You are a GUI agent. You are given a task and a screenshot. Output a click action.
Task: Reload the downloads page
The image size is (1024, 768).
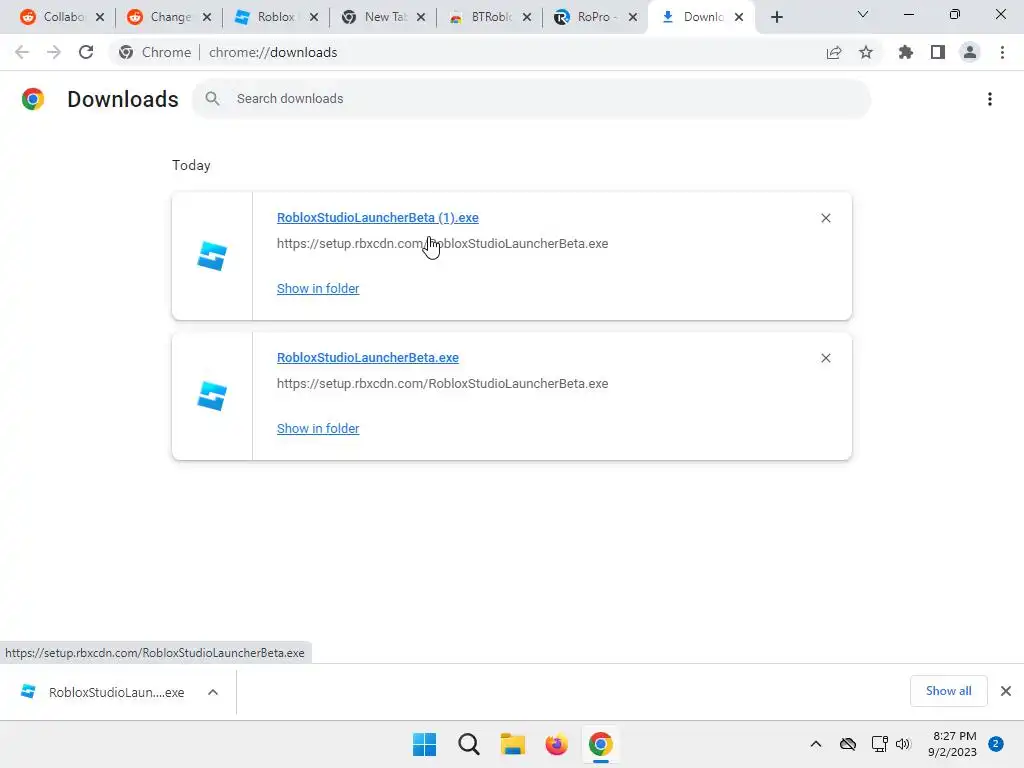(86, 52)
